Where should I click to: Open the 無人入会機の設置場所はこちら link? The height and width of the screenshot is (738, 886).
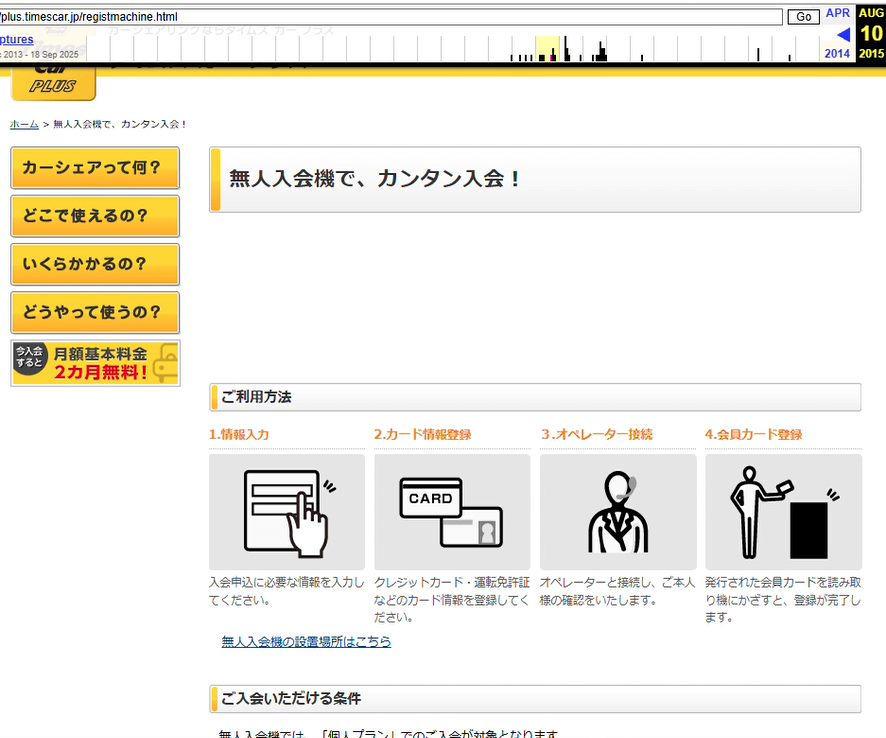tap(306, 641)
